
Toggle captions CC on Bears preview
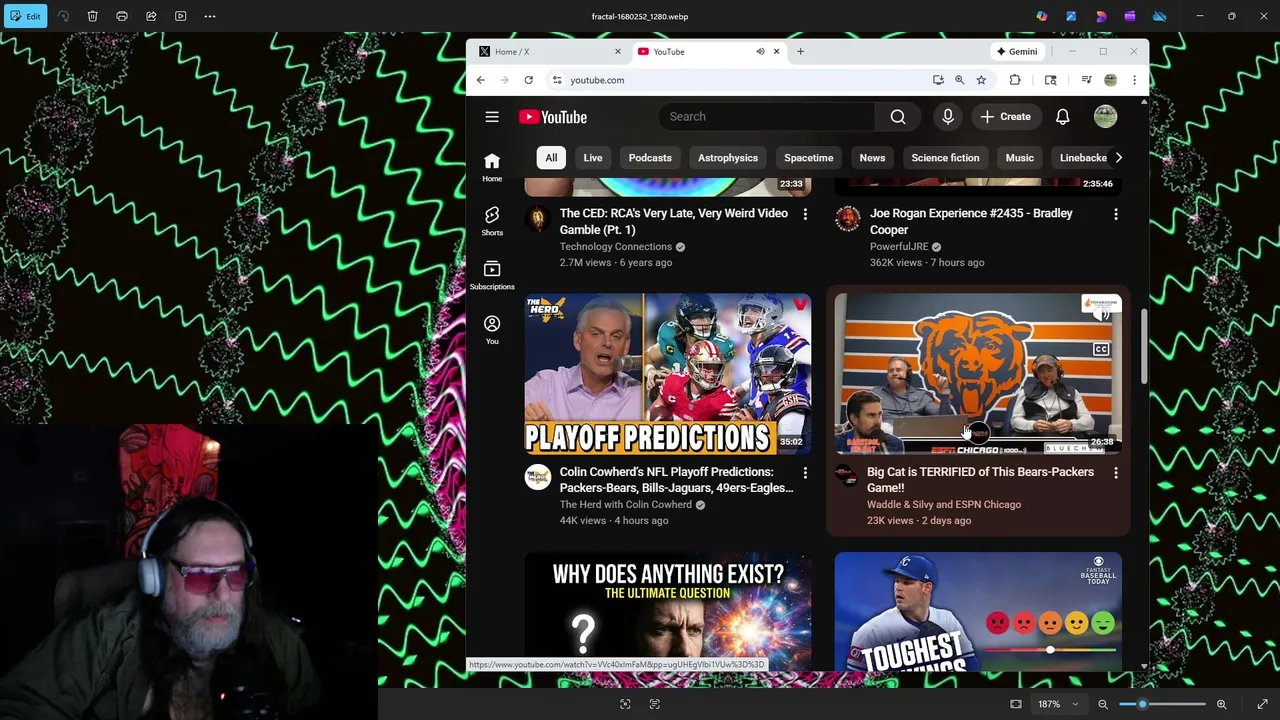coord(1101,350)
